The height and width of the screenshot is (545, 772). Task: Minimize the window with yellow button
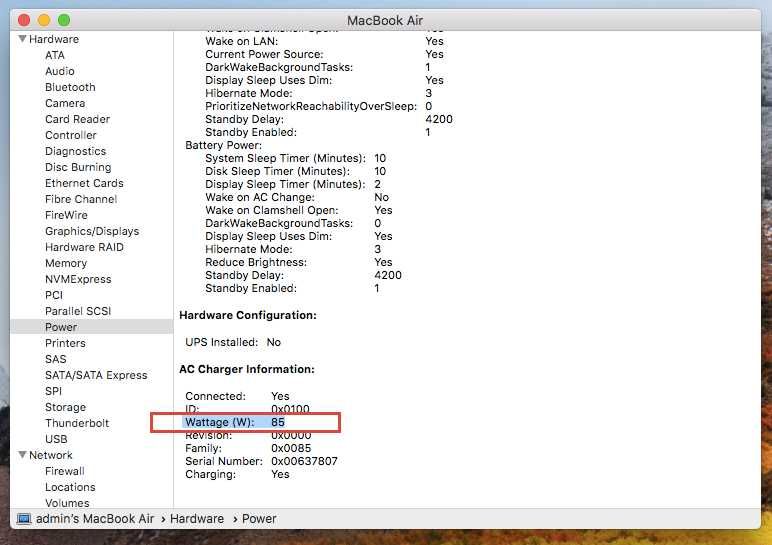44,20
